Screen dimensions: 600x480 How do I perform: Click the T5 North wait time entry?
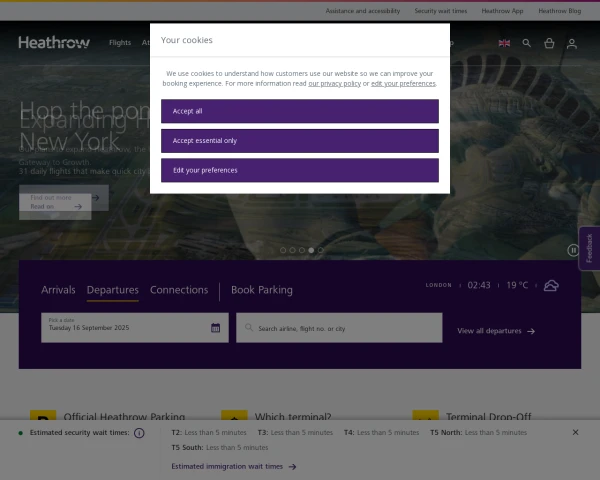click(478, 433)
